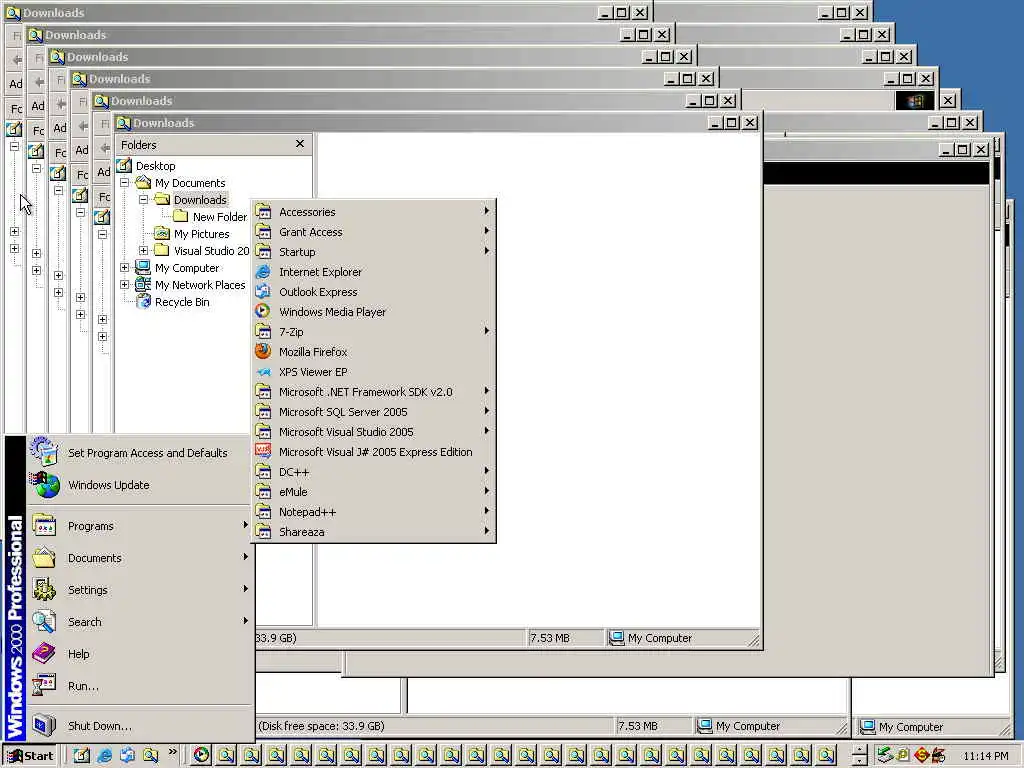Select Recycle Bin in the folder tree

[x=182, y=302]
